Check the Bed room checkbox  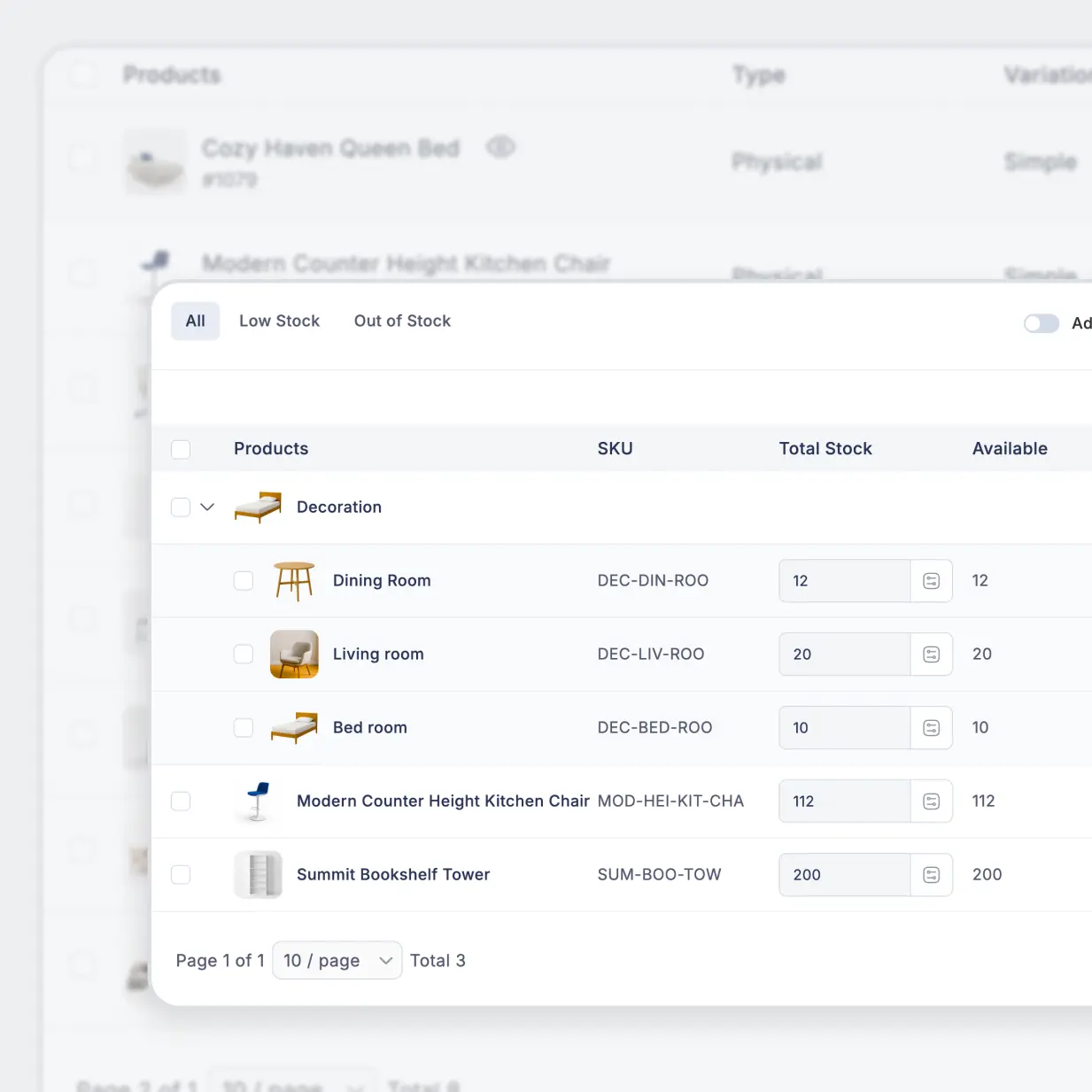pyautogui.click(x=244, y=728)
